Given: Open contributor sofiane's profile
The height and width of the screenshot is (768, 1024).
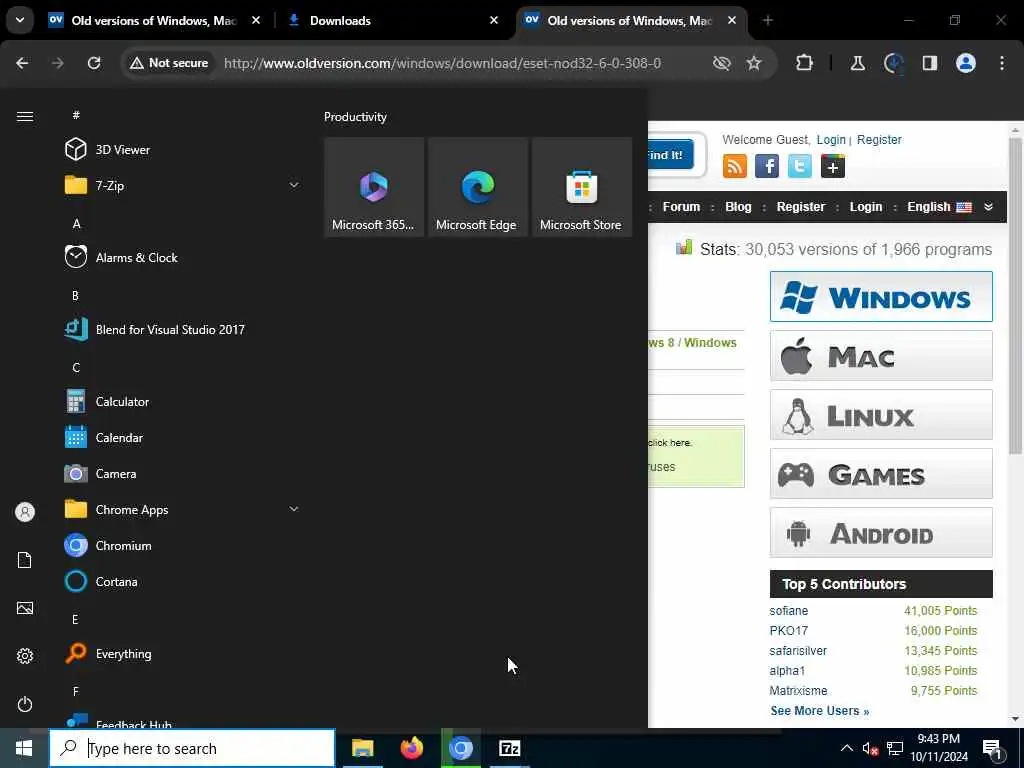Looking at the screenshot, I should [788, 611].
